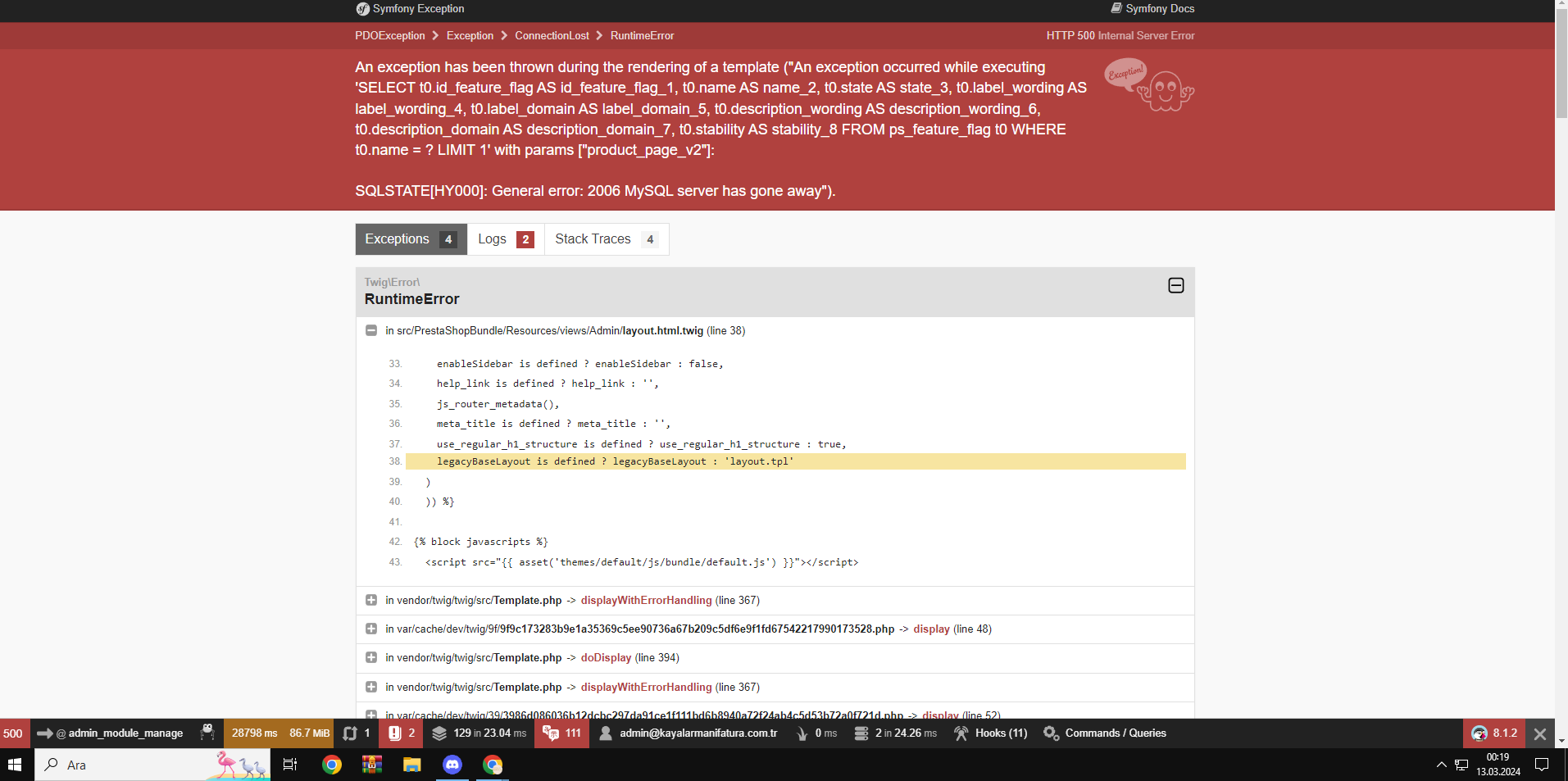Open the 500 status code profiler panel

pos(15,733)
